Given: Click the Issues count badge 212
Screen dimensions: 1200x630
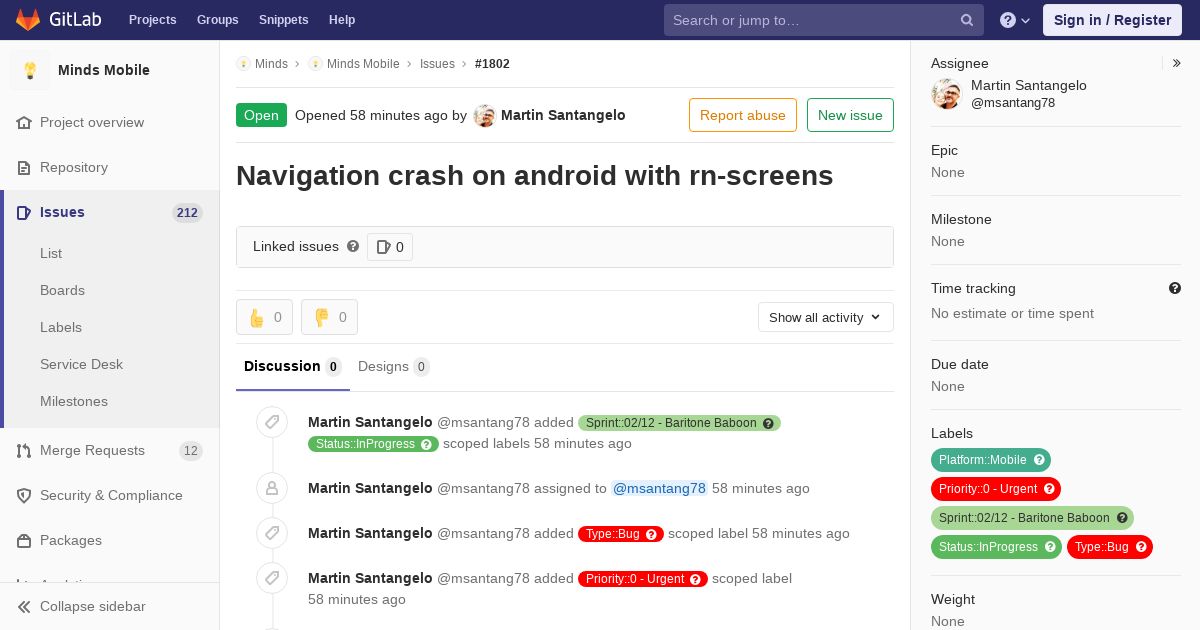Looking at the screenshot, I should (187, 212).
